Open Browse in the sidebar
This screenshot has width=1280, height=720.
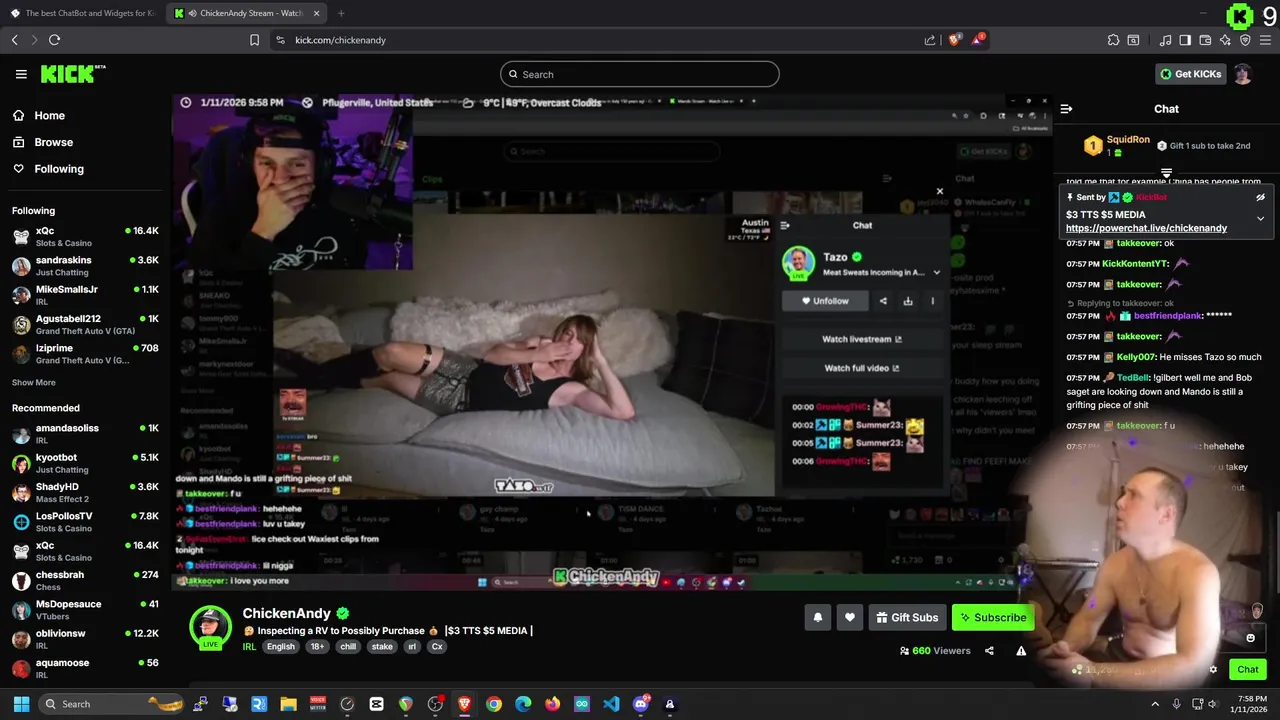click(53, 142)
